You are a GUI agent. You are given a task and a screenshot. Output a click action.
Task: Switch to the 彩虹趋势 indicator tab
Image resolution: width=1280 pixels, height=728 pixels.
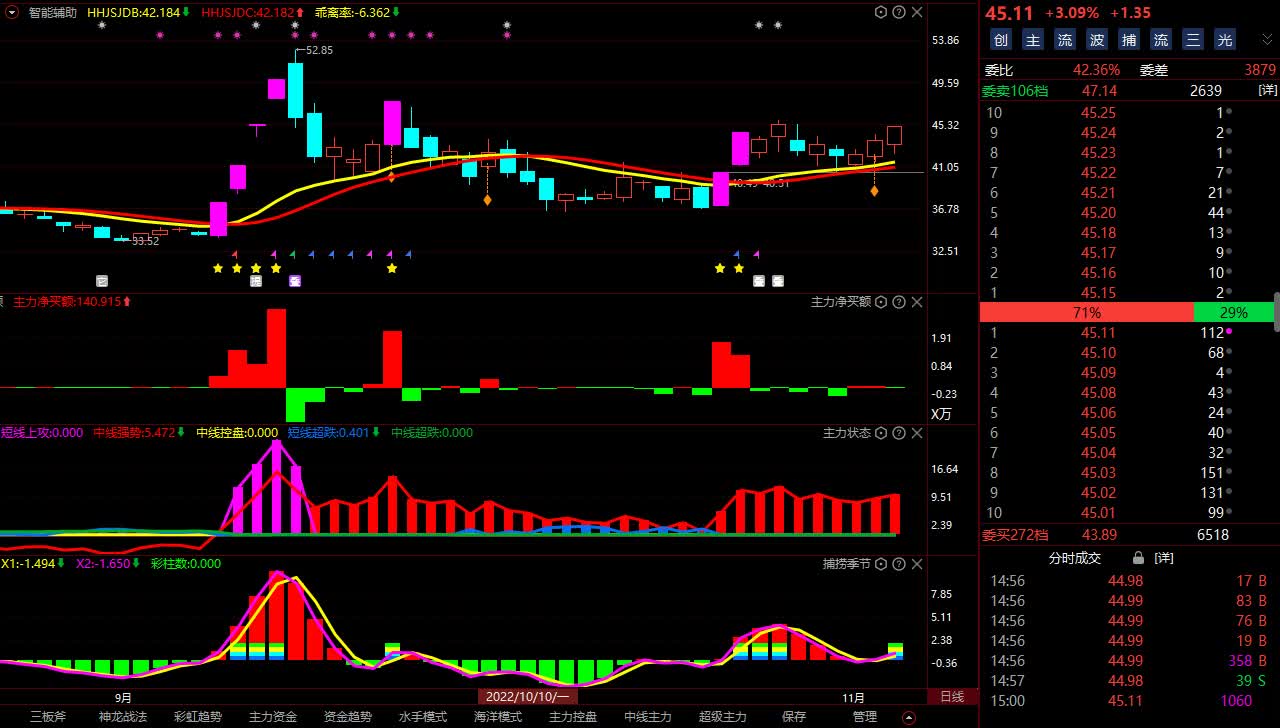click(x=198, y=717)
